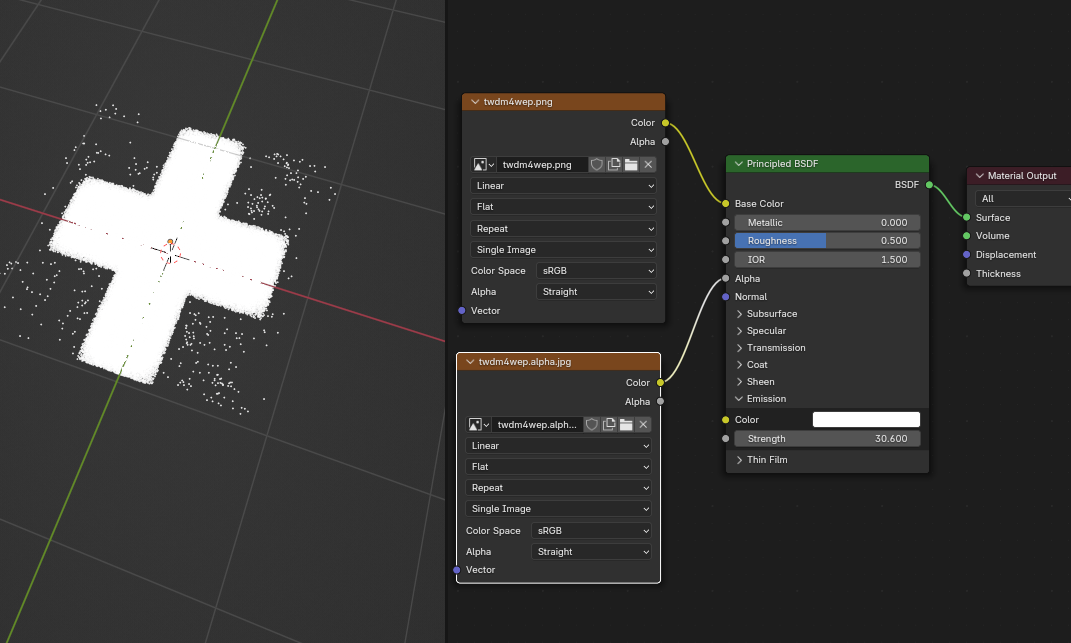Image resolution: width=1071 pixels, height=643 pixels.
Task: Click the Volume input socket on Material Output
Action: point(966,236)
